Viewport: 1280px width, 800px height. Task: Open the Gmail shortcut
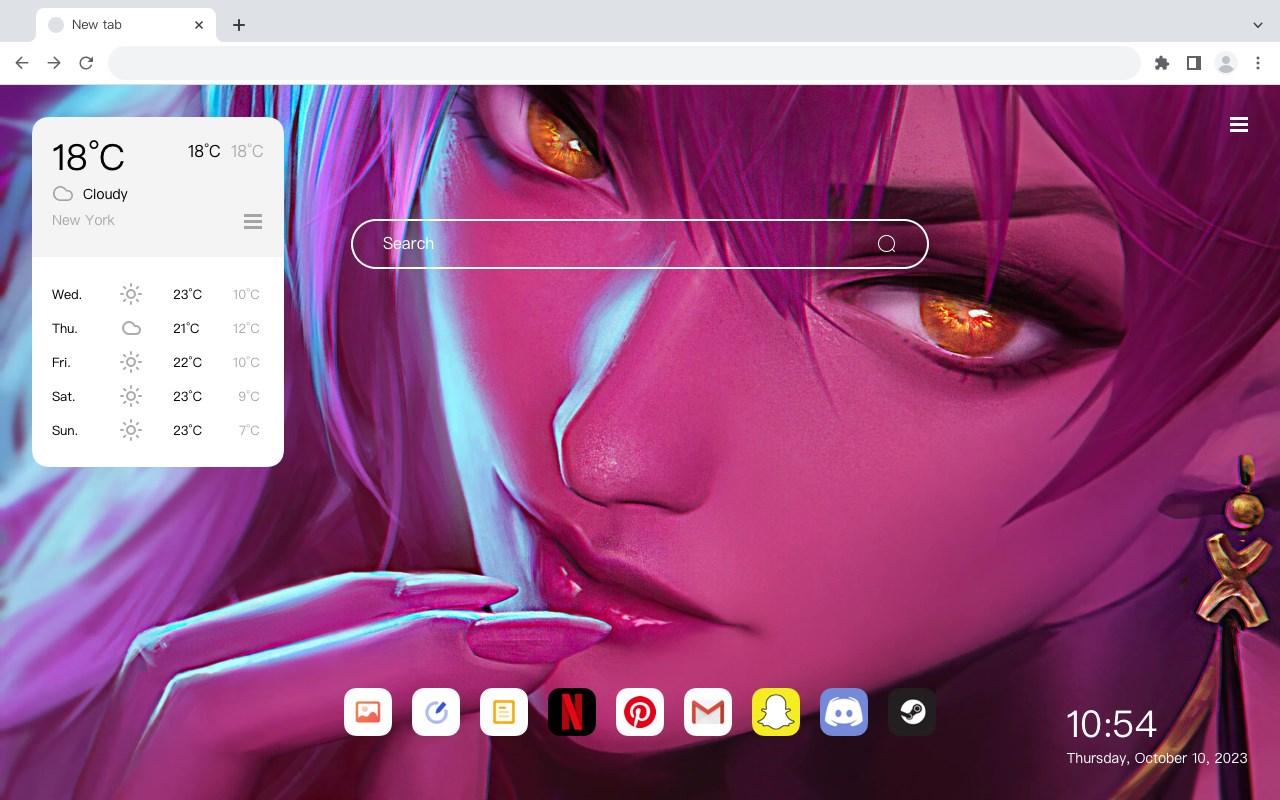[708, 712]
